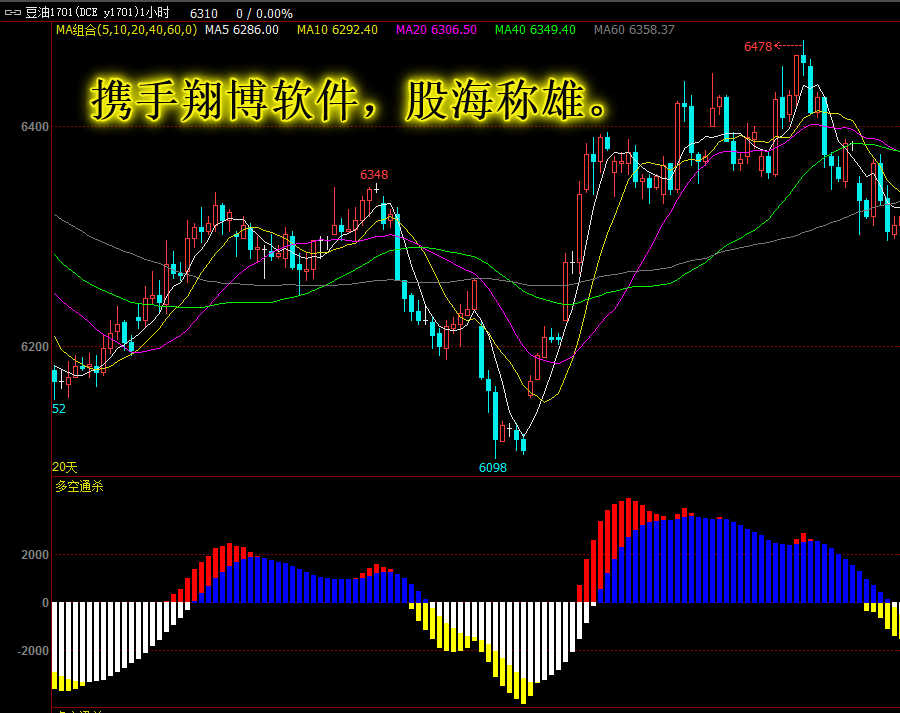Click the zero axis label of 多空通杀 panel
Image resolution: width=900 pixels, height=713 pixels.
45,603
